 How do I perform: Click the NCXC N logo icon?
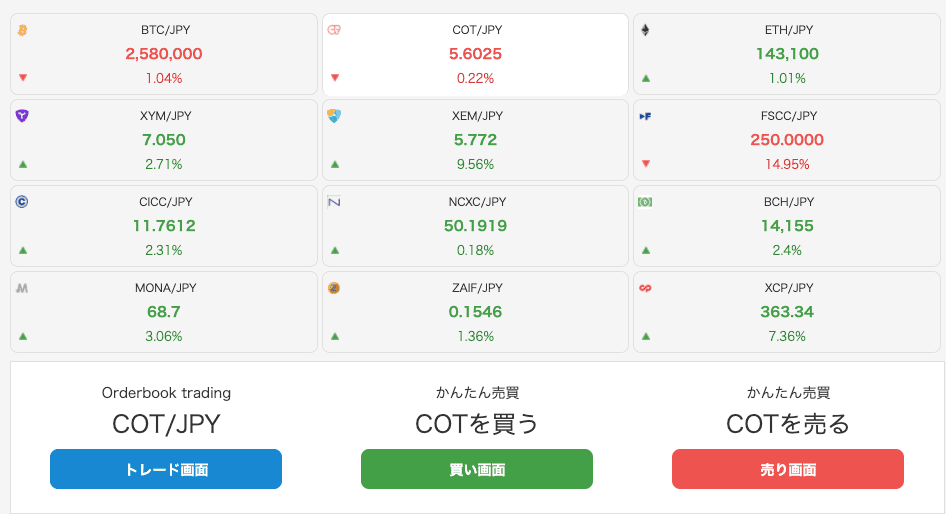point(334,201)
